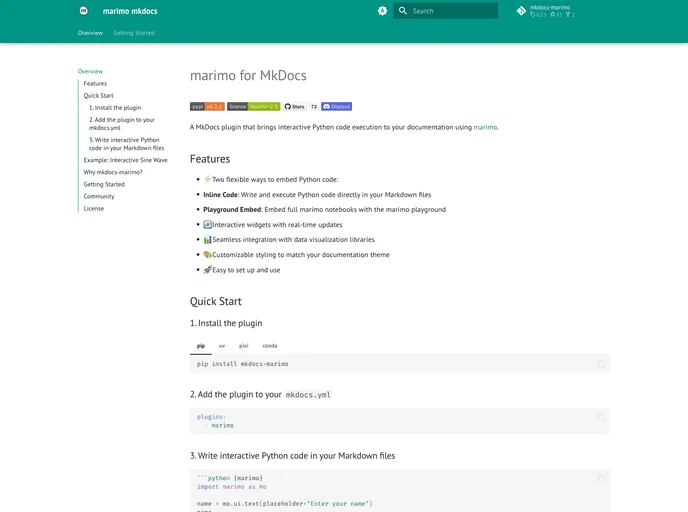Go to '3. Write interactive Python' sidebar entry
688x512 pixels.
coord(126,144)
